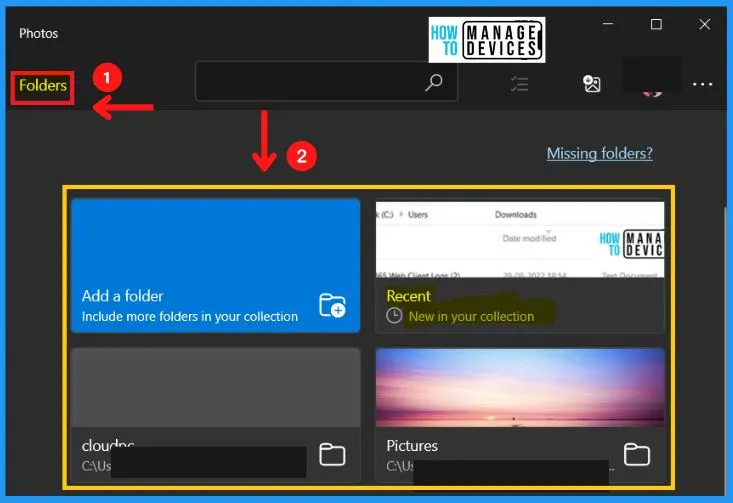Click the Photos app title
733x503 pixels.
click(x=39, y=33)
